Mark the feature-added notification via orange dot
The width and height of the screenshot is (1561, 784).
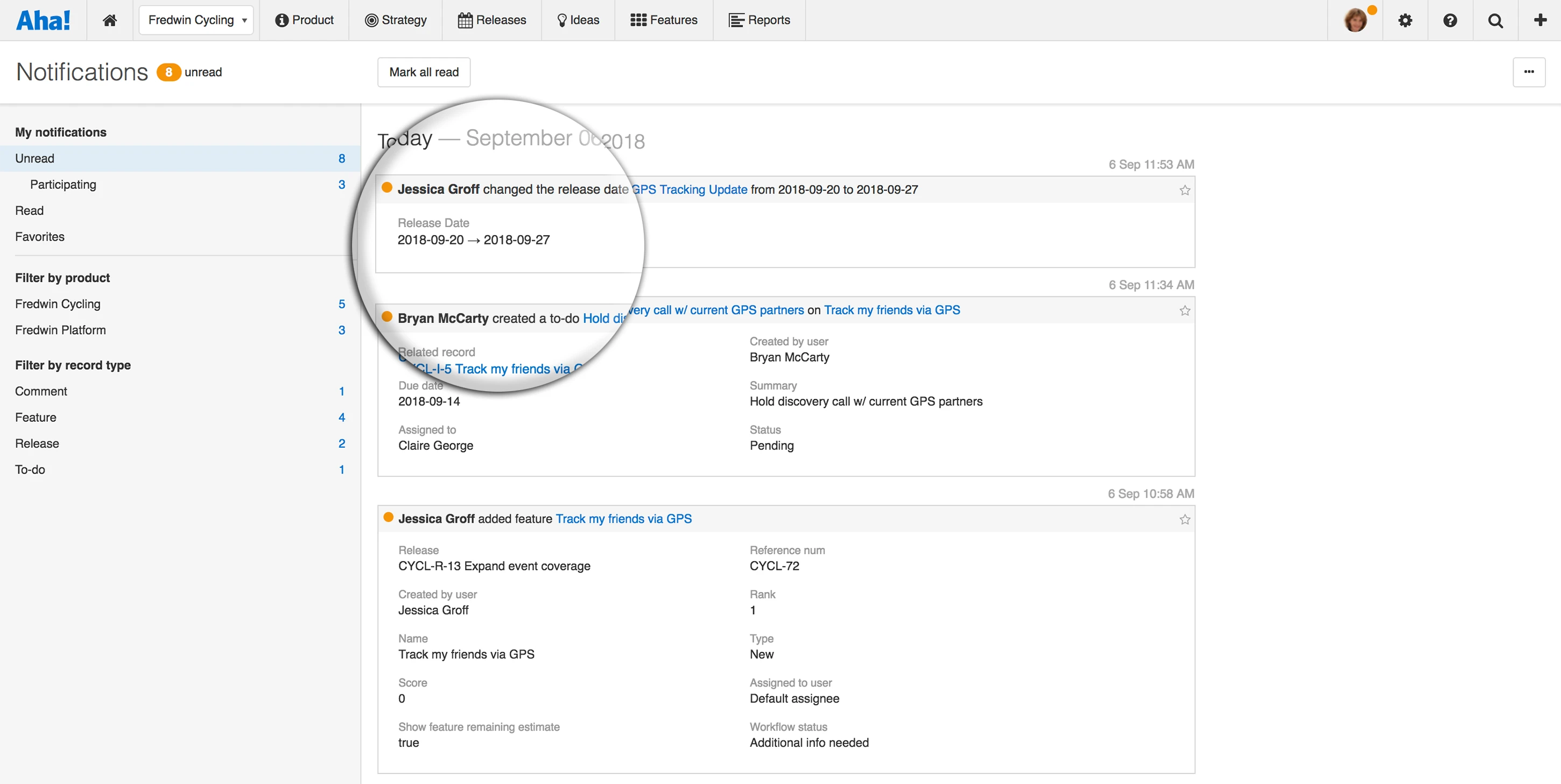pyautogui.click(x=389, y=517)
